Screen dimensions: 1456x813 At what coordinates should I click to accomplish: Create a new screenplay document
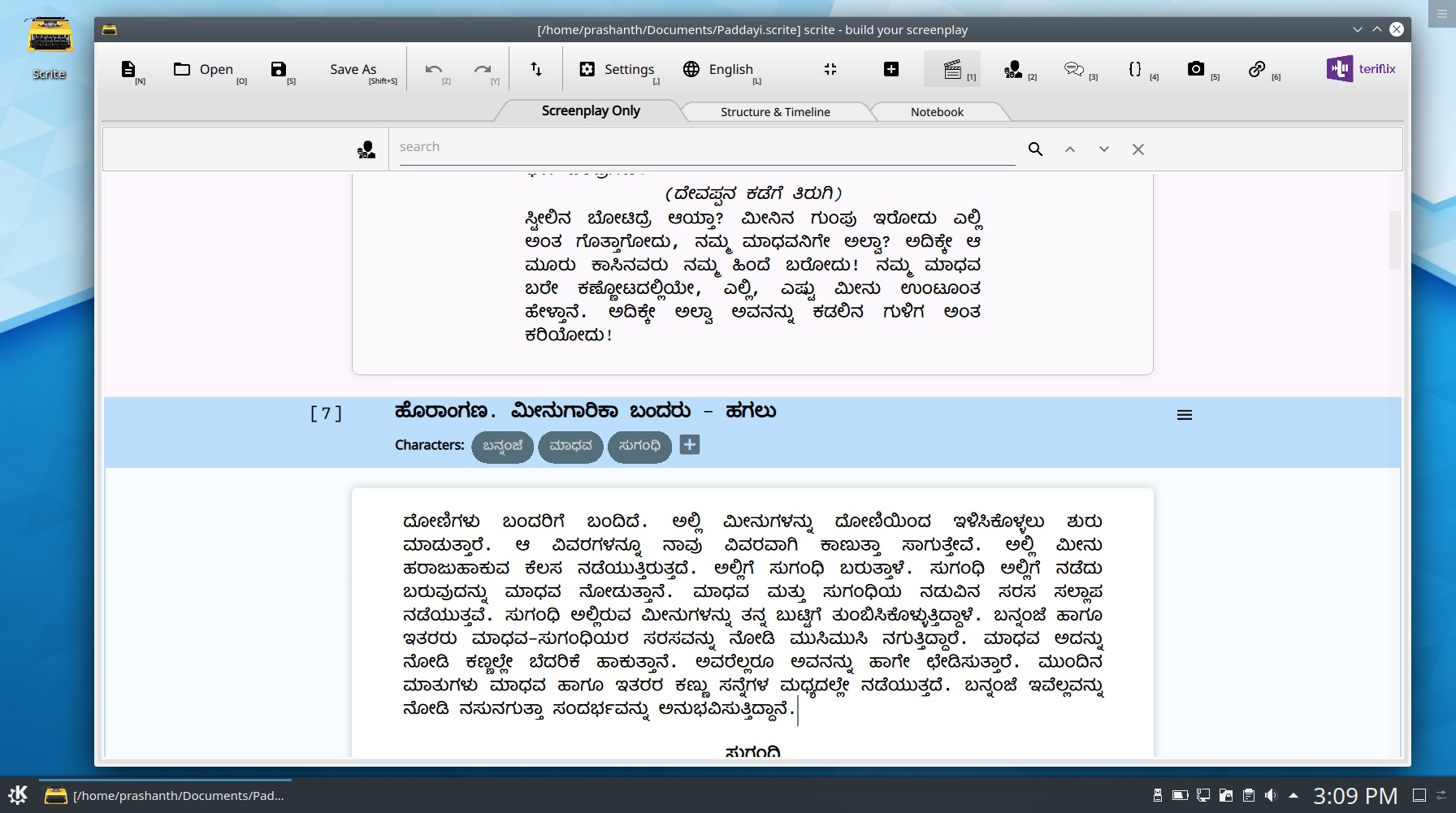[x=129, y=70]
